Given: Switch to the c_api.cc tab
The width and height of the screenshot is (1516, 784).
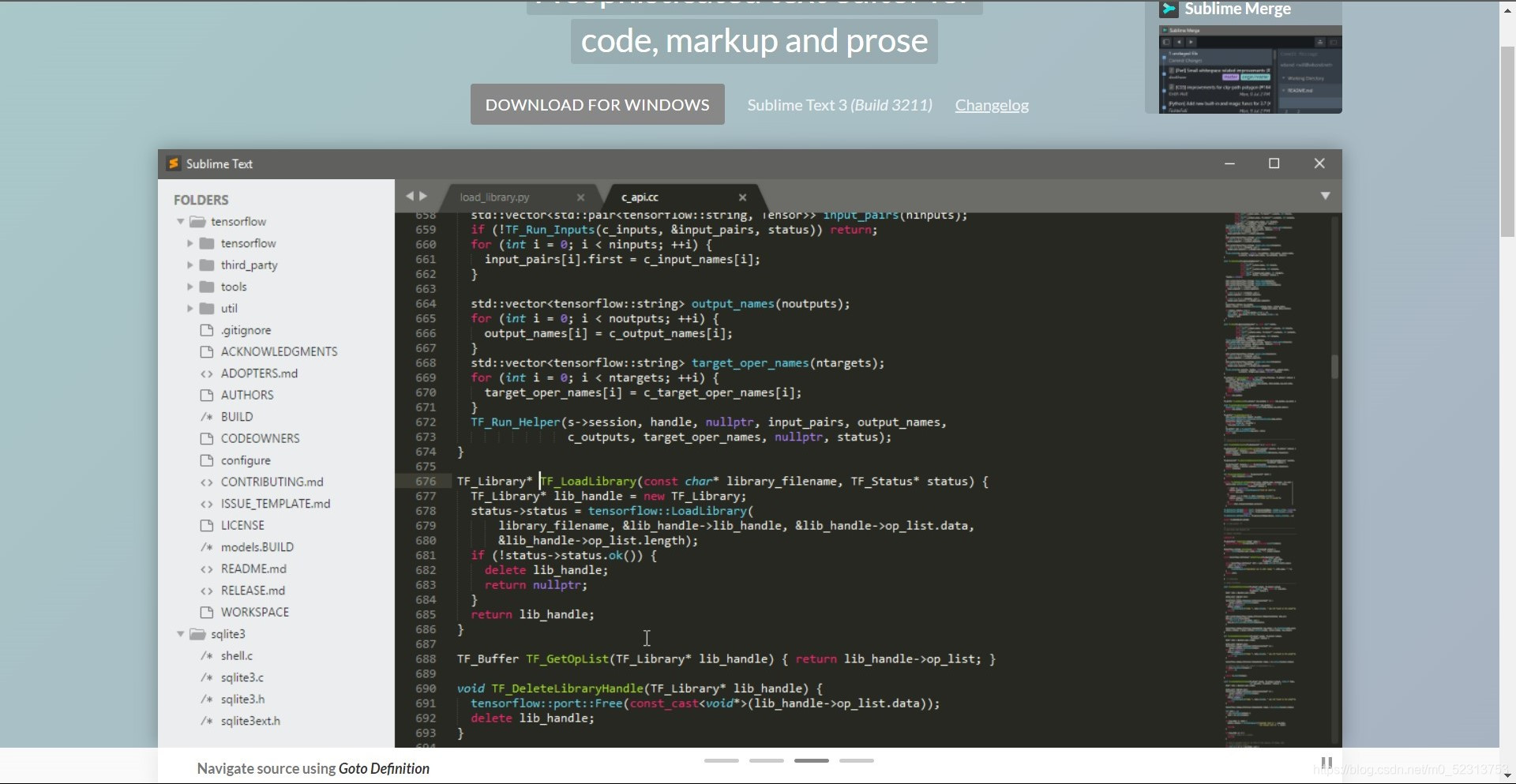Looking at the screenshot, I should [640, 197].
